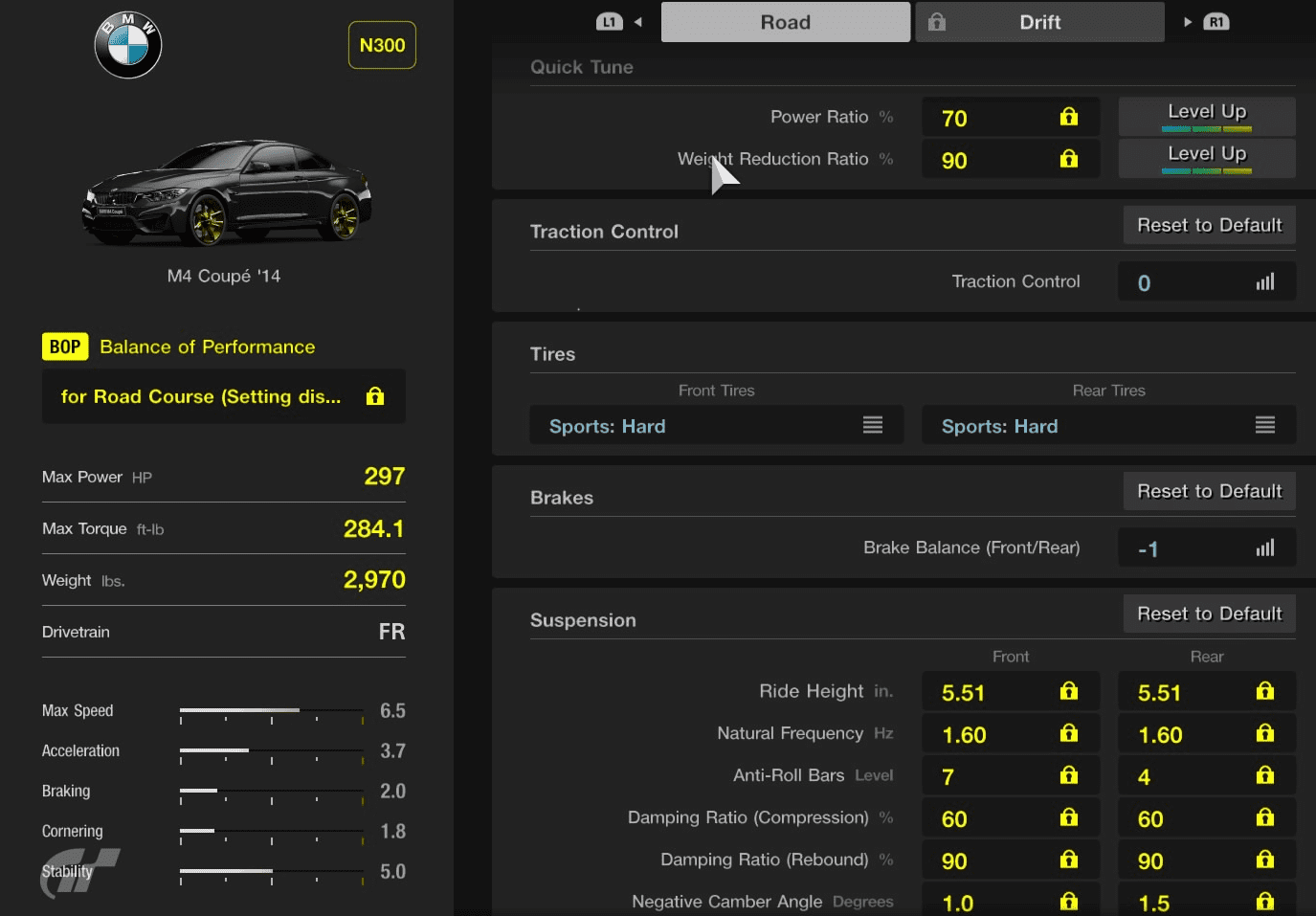The width and height of the screenshot is (1316, 916).
Task: Click Level Up for Weight Reduction Ratio
Action: pos(1207,158)
